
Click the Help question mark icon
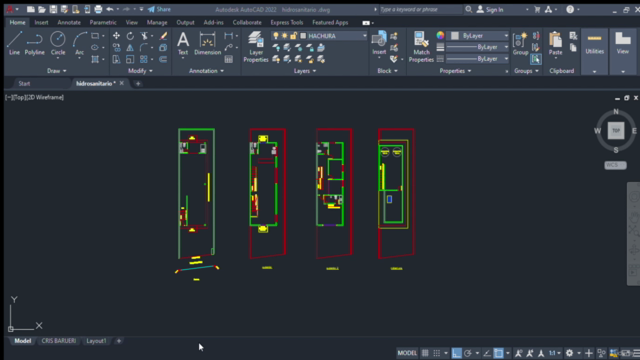tap(570, 9)
